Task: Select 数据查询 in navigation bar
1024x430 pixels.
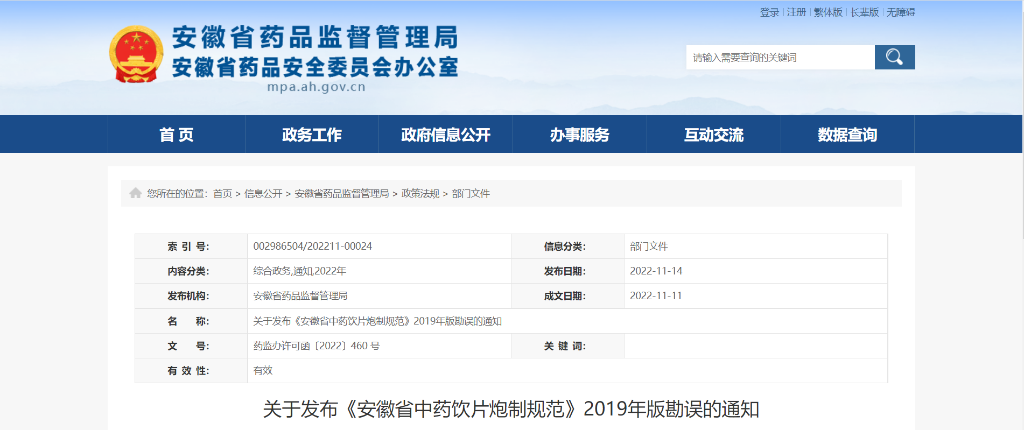Action: click(x=847, y=135)
